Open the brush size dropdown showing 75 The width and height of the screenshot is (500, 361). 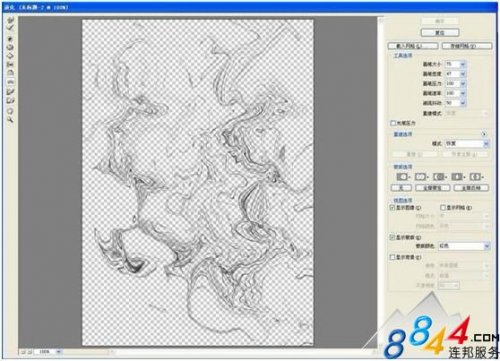point(463,64)
